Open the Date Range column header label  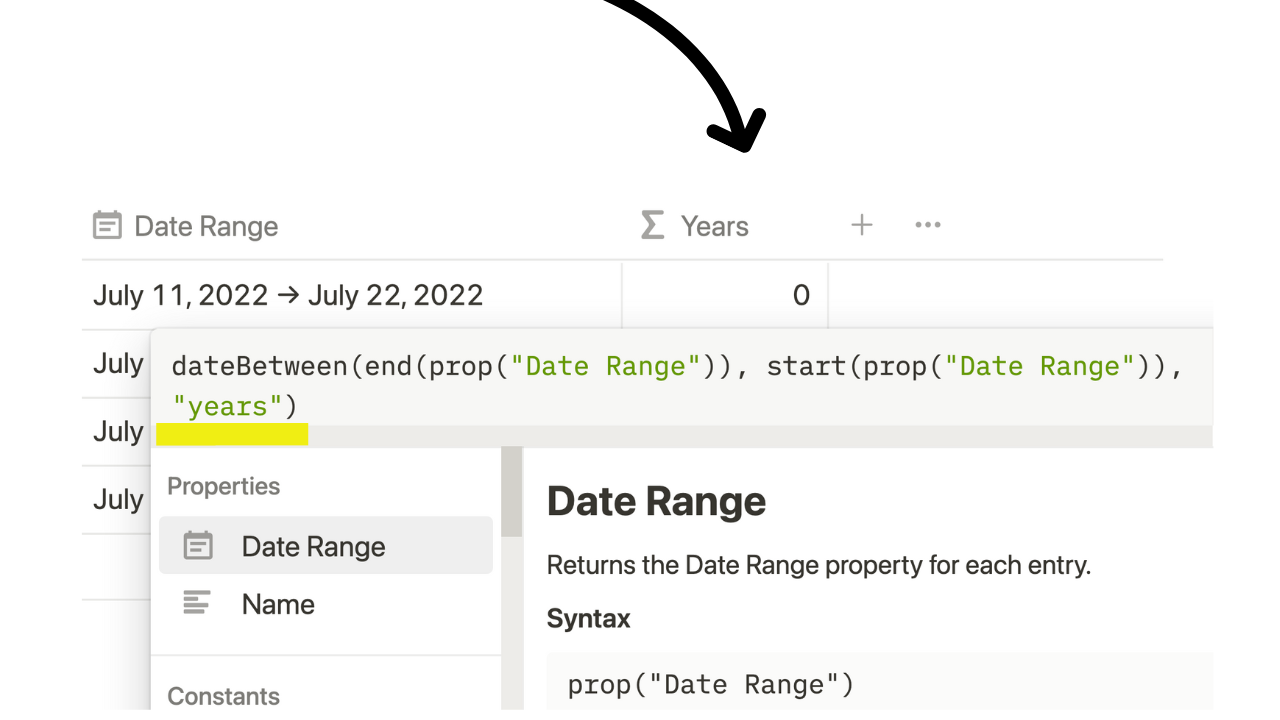click(x=206, y=227)
